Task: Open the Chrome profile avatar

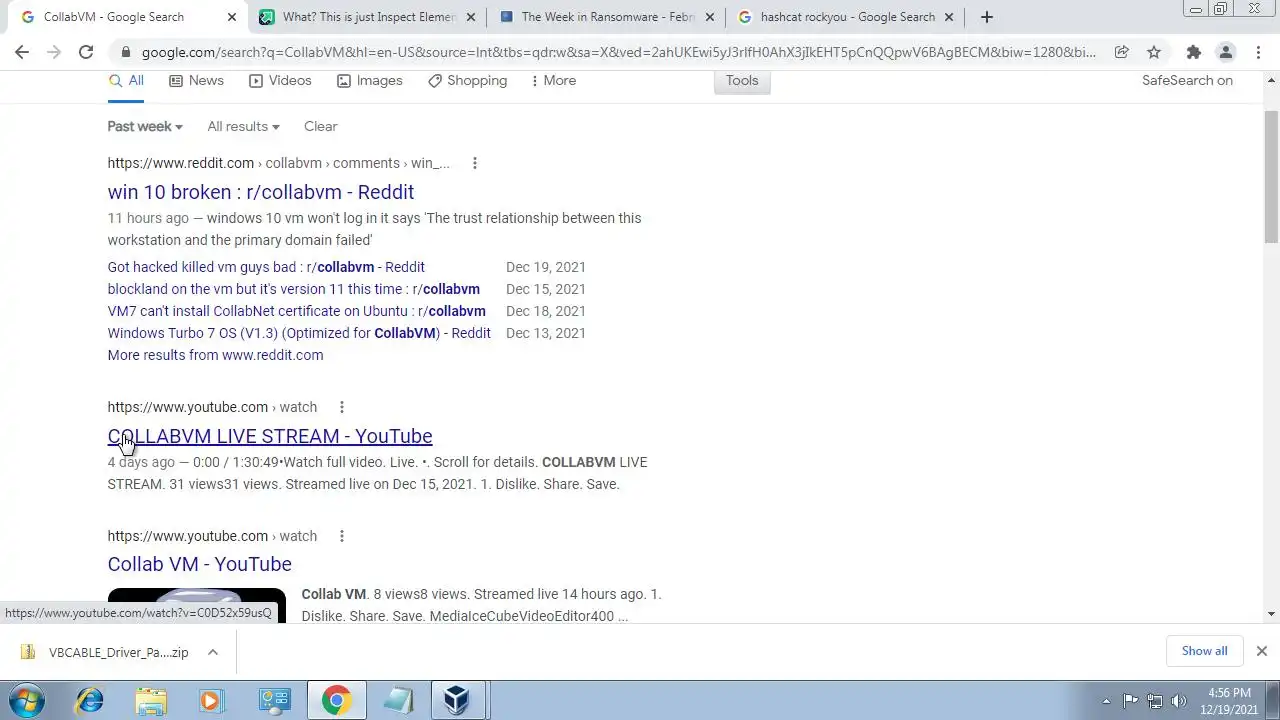Action: tap(1225, 52)
